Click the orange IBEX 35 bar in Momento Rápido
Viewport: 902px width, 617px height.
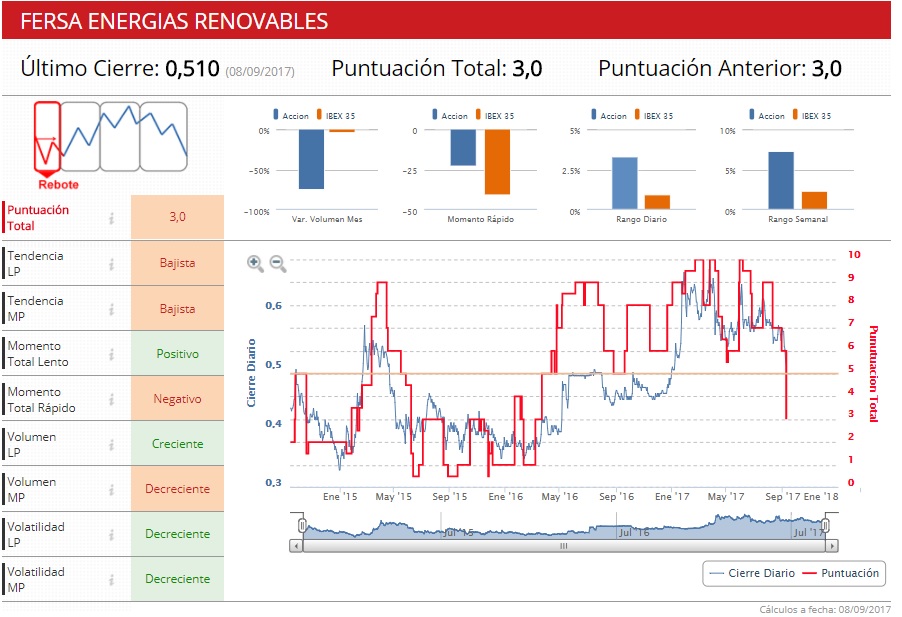click(x=497, y=162)
